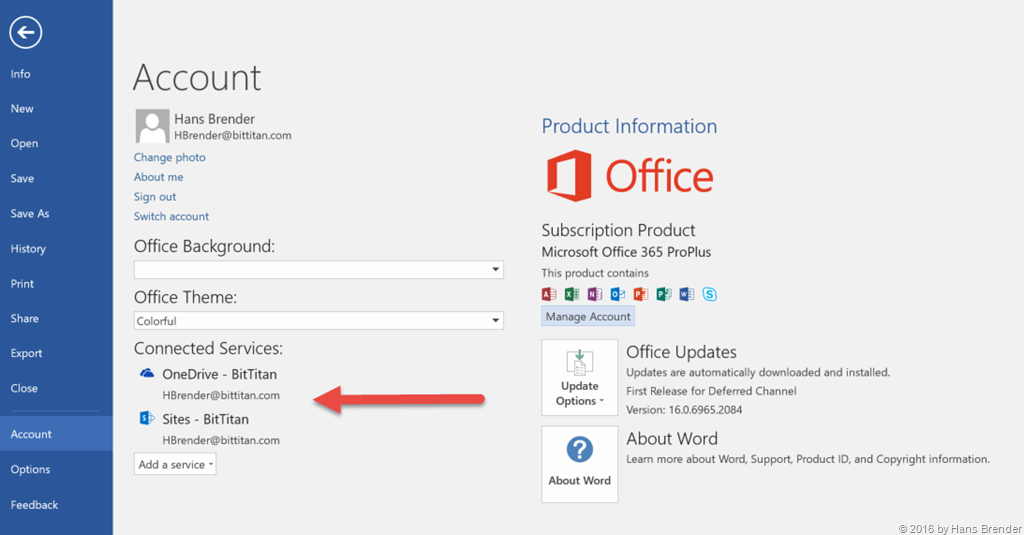Go to the Export menu item
This screenshot has height=535, width=1024.
coord(26,353)
